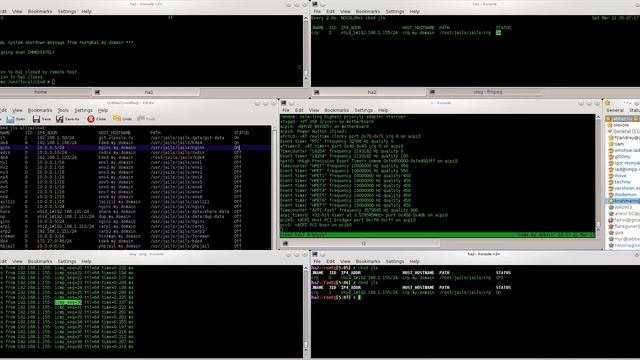Screen dimensions: 640x360
Task: Click the green tmux status bar in boot-log Konsole
Action: (x=438, y=235)
